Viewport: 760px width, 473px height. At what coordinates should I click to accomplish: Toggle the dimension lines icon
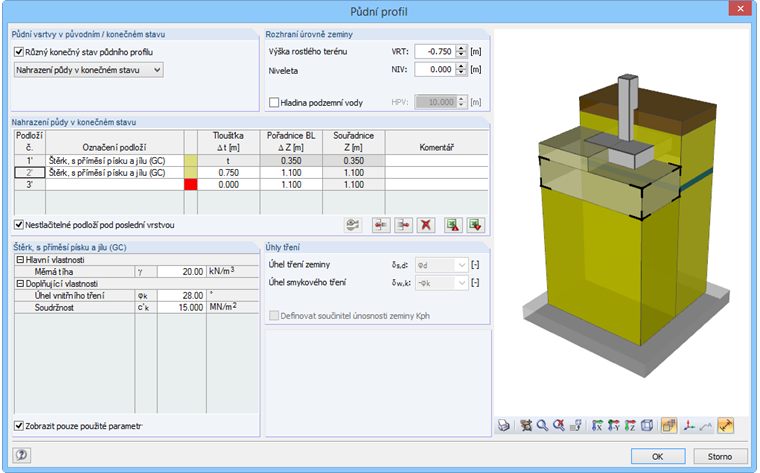pos(726,426)
